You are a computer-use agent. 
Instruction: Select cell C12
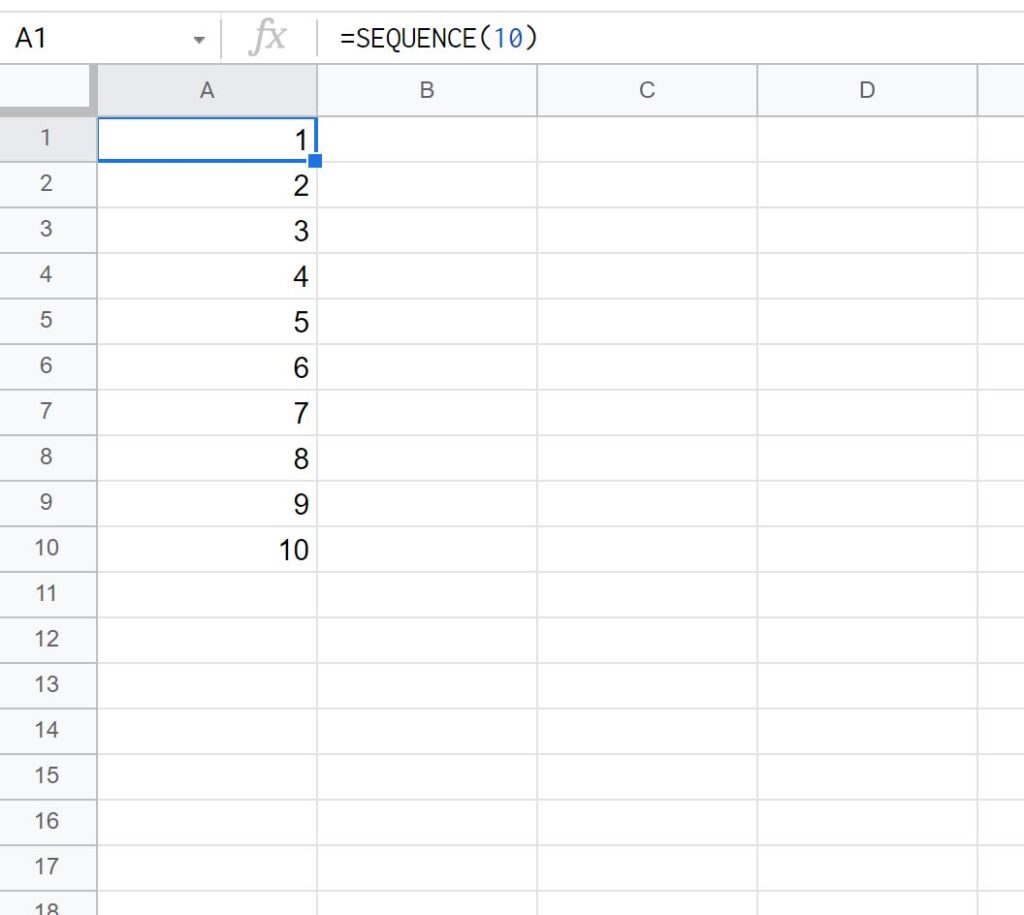[x=646, y=639]
